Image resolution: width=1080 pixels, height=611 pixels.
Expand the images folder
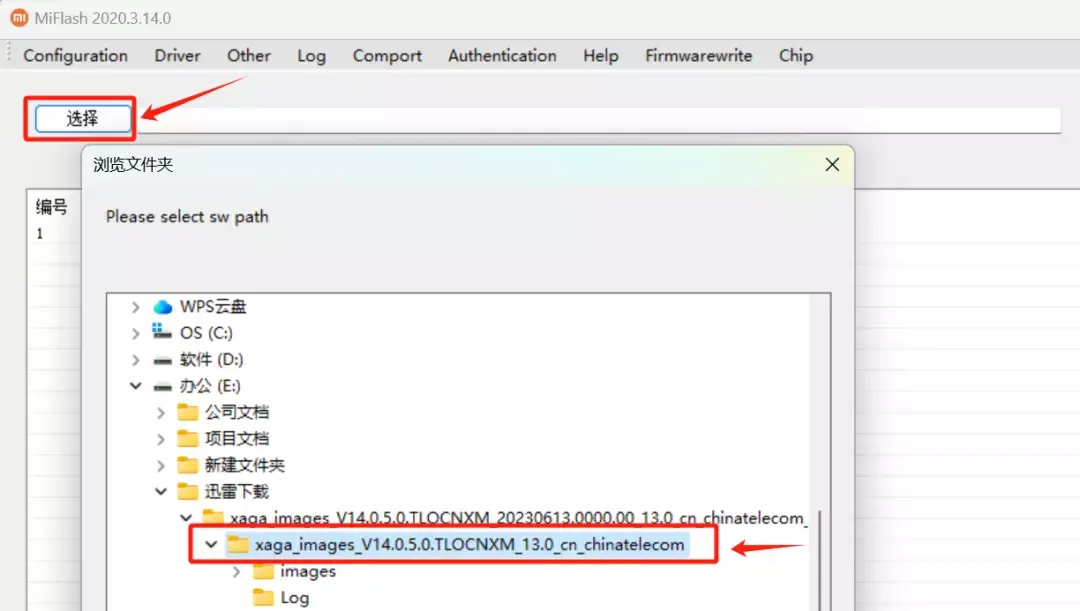[236, 572]
